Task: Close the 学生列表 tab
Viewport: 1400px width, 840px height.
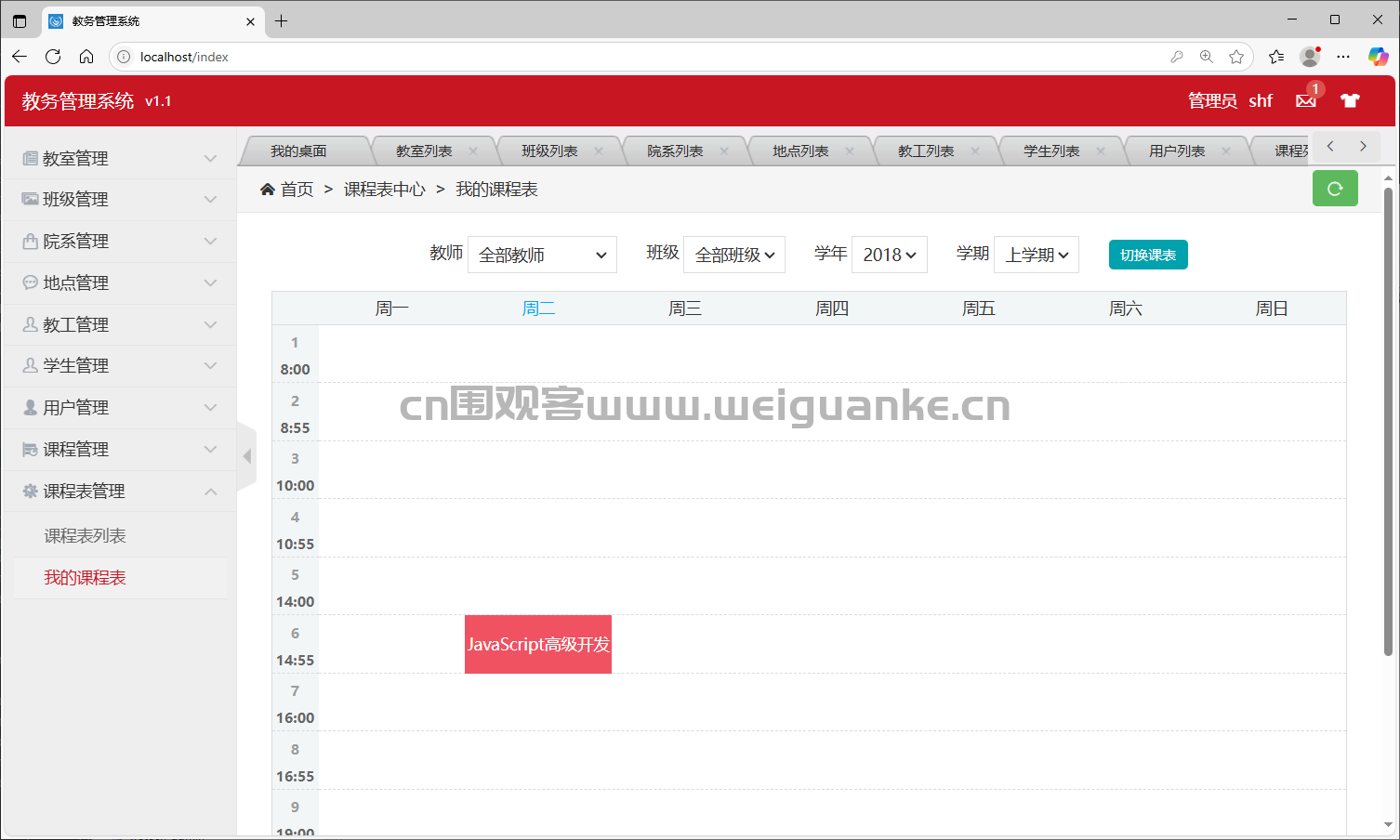Action: tap(1101, 151)
